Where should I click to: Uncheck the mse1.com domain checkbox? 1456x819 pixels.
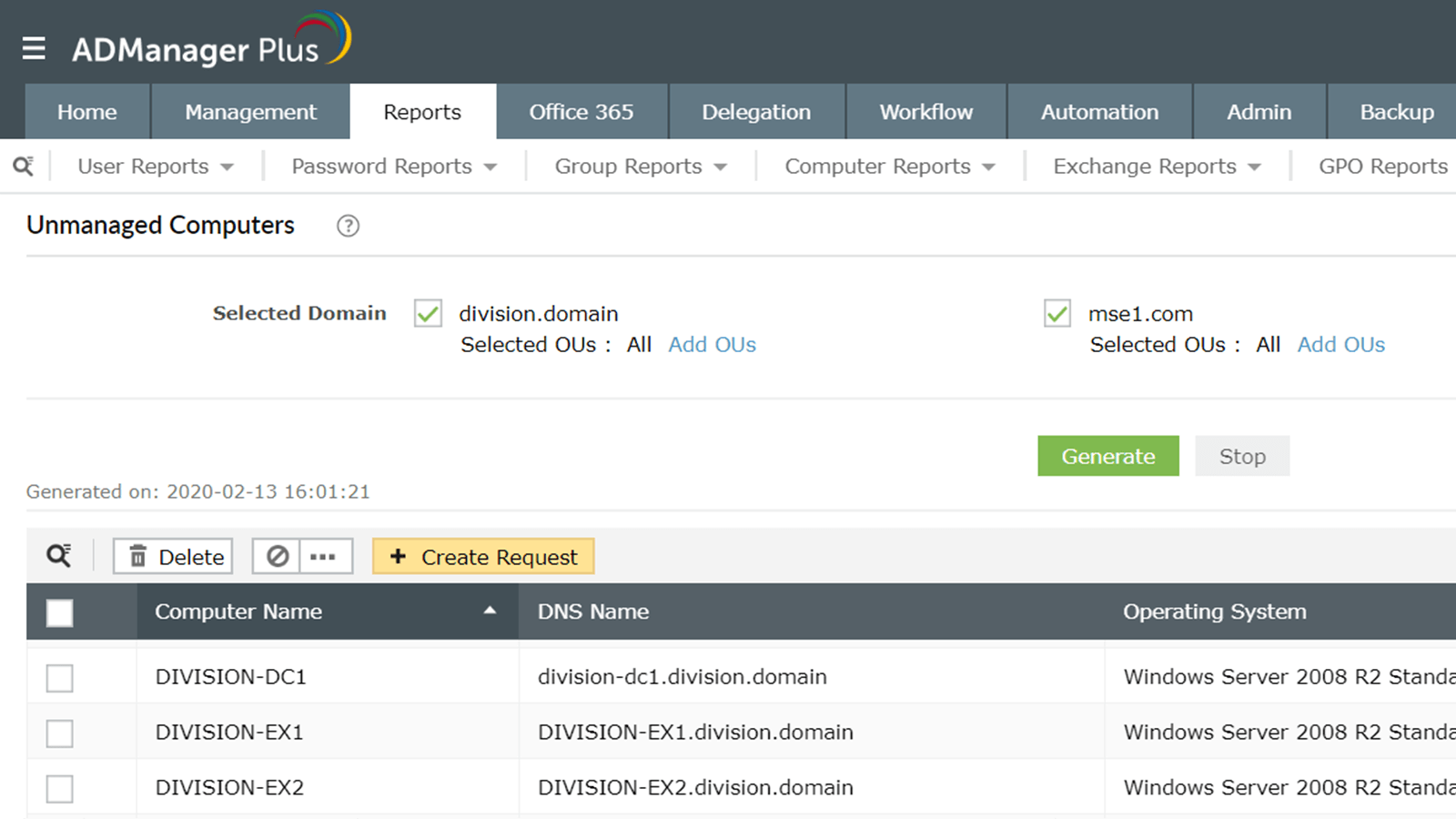[1057, 314]
